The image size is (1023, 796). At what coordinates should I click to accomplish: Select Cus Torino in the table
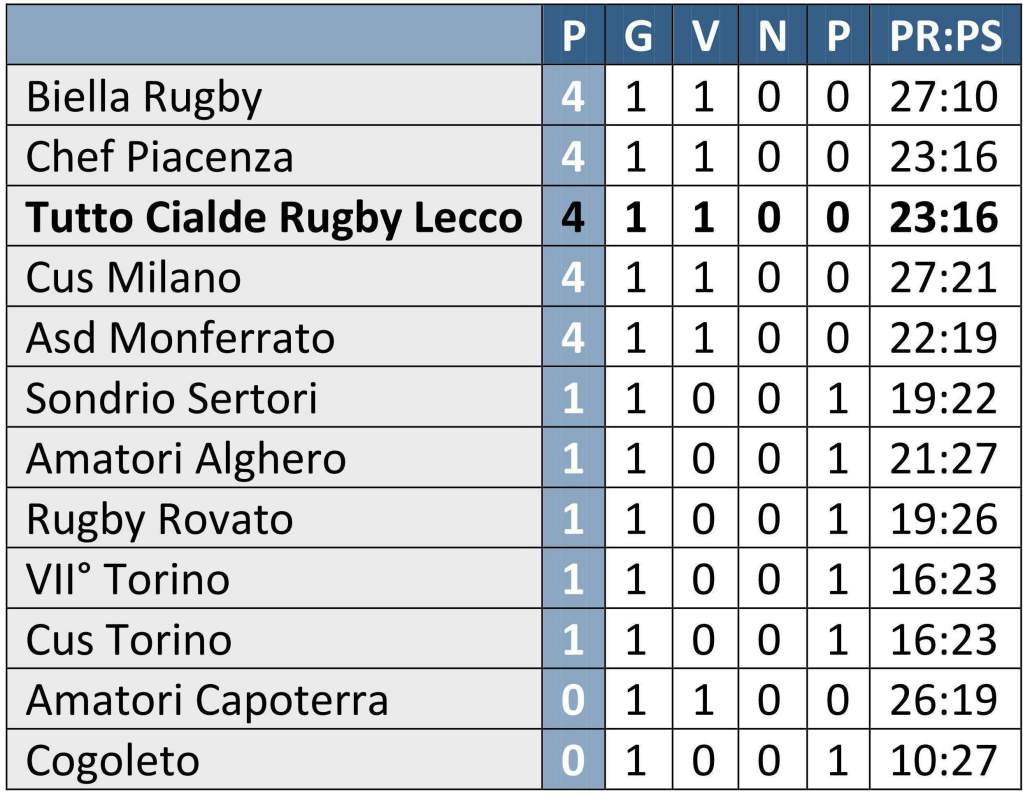(128, 639)
